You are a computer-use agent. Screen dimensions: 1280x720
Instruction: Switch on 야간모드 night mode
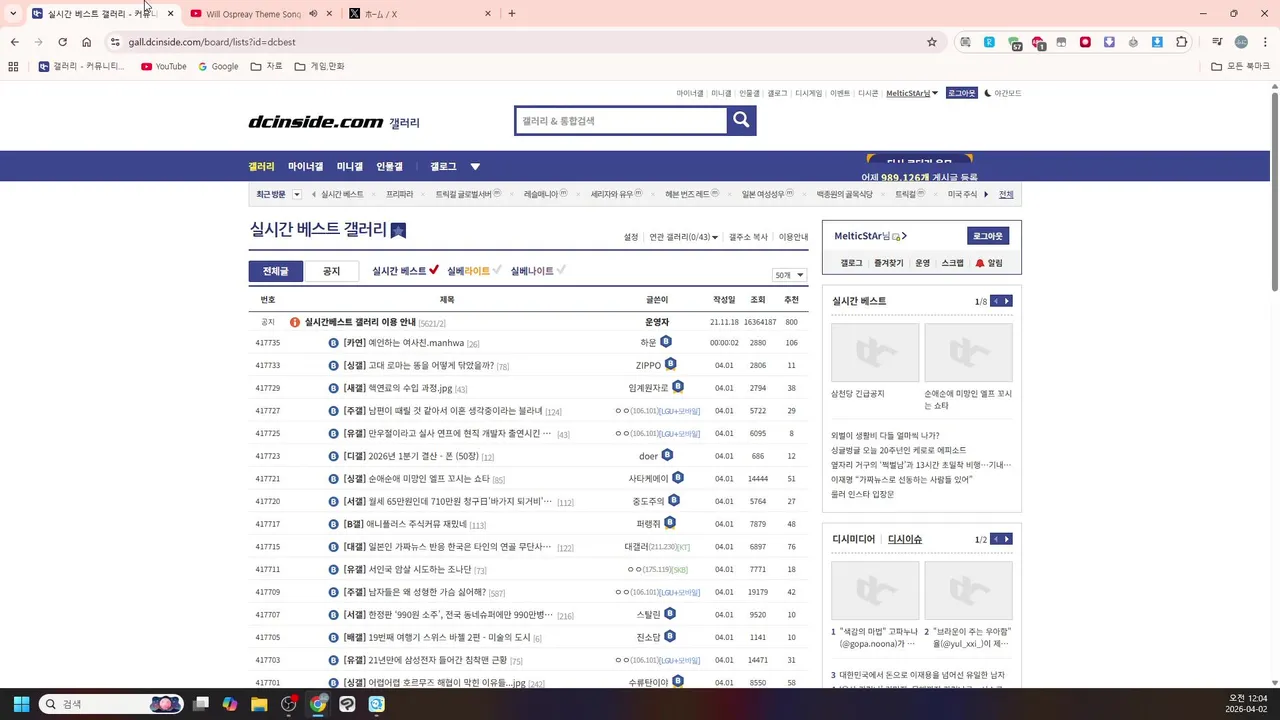[1003, 93]
